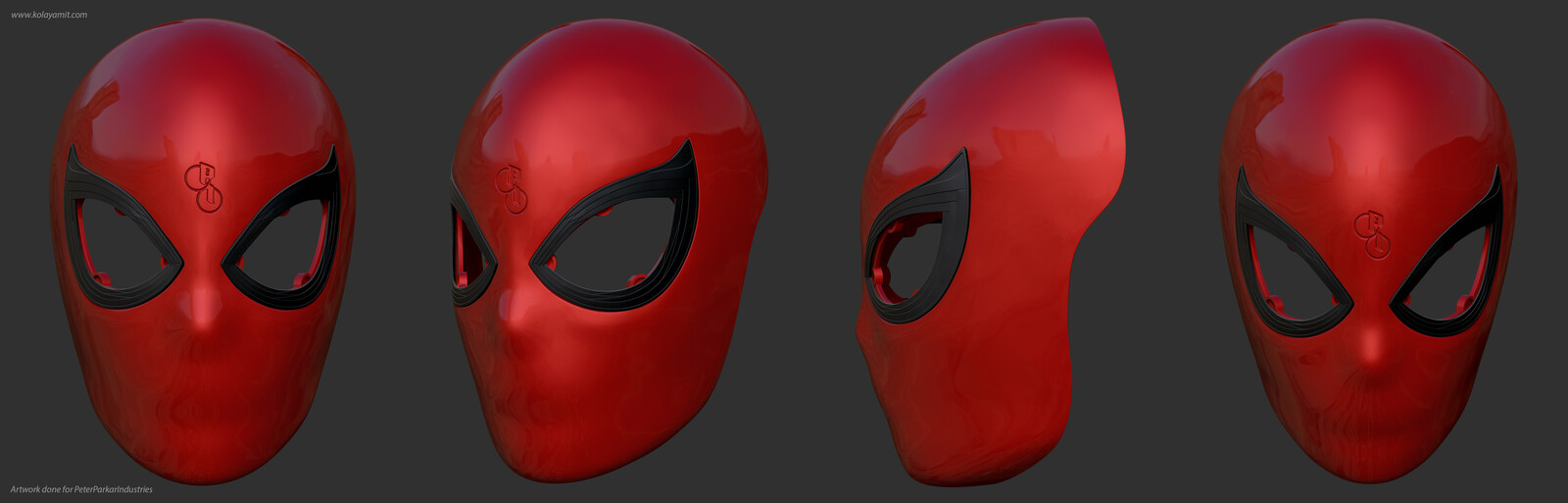Click the www.kolayamit.com text
This screenshot has width=1568, height=503.
click(49, 15)
